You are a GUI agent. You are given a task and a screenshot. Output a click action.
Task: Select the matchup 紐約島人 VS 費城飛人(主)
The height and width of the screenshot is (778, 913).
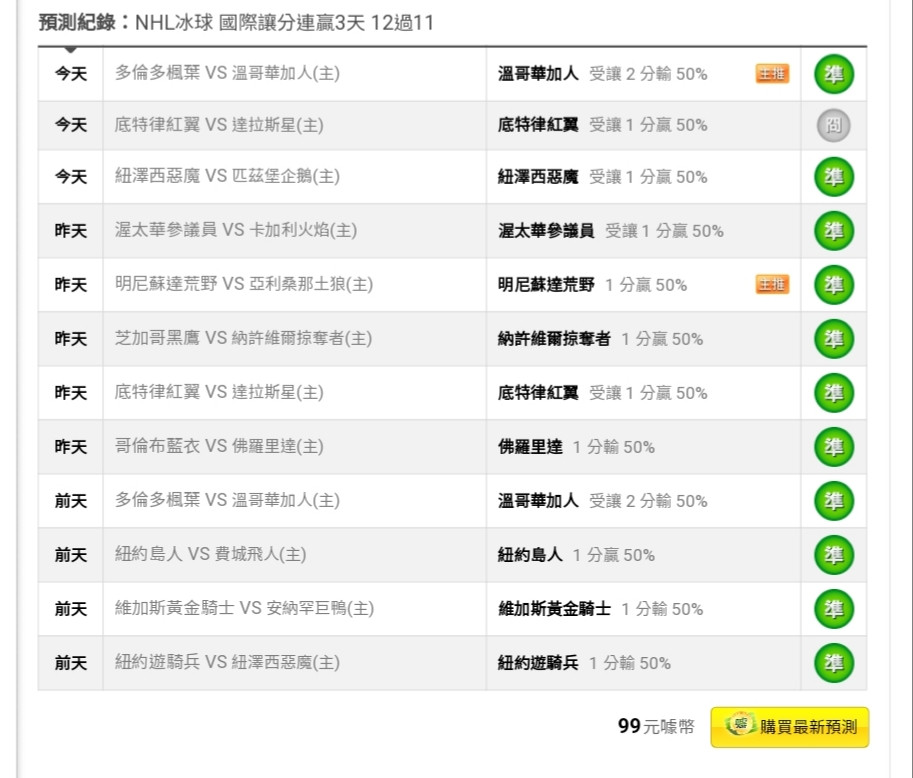(210, 554)
